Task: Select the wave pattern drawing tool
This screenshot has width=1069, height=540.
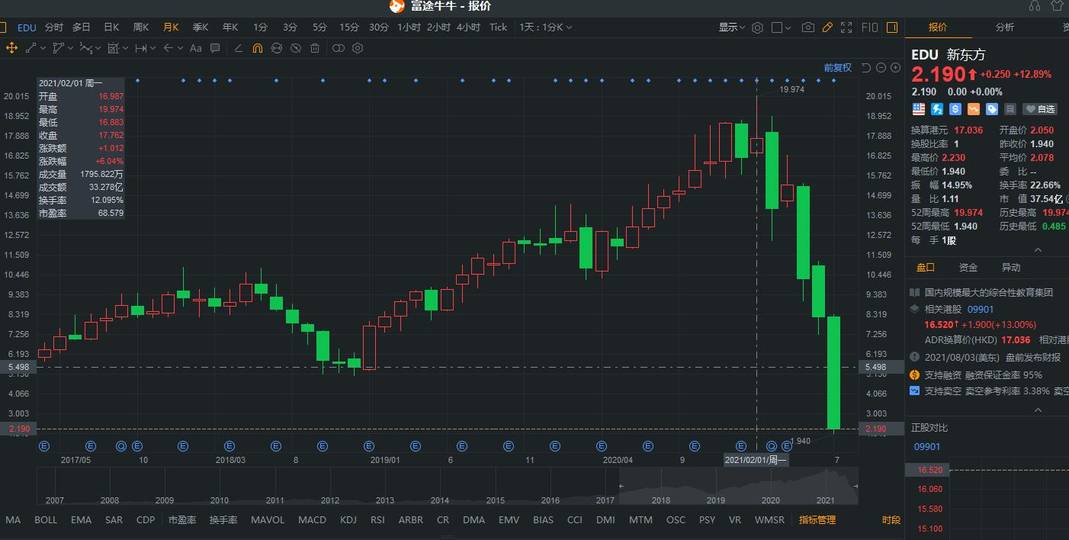Action: click(x=86, y=48)
